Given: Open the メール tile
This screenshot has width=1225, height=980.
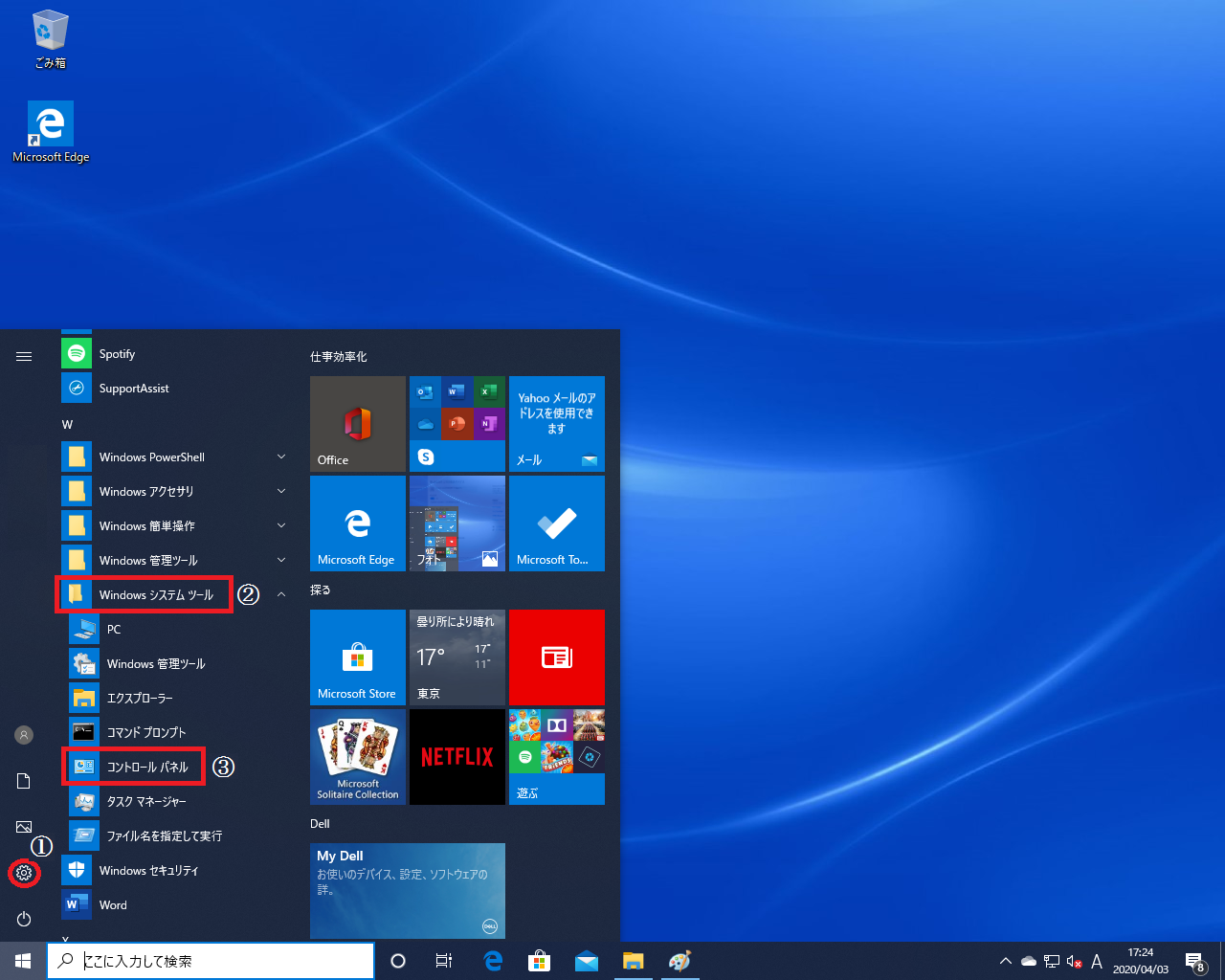Looking at the screenshot, I should [557, 424].
